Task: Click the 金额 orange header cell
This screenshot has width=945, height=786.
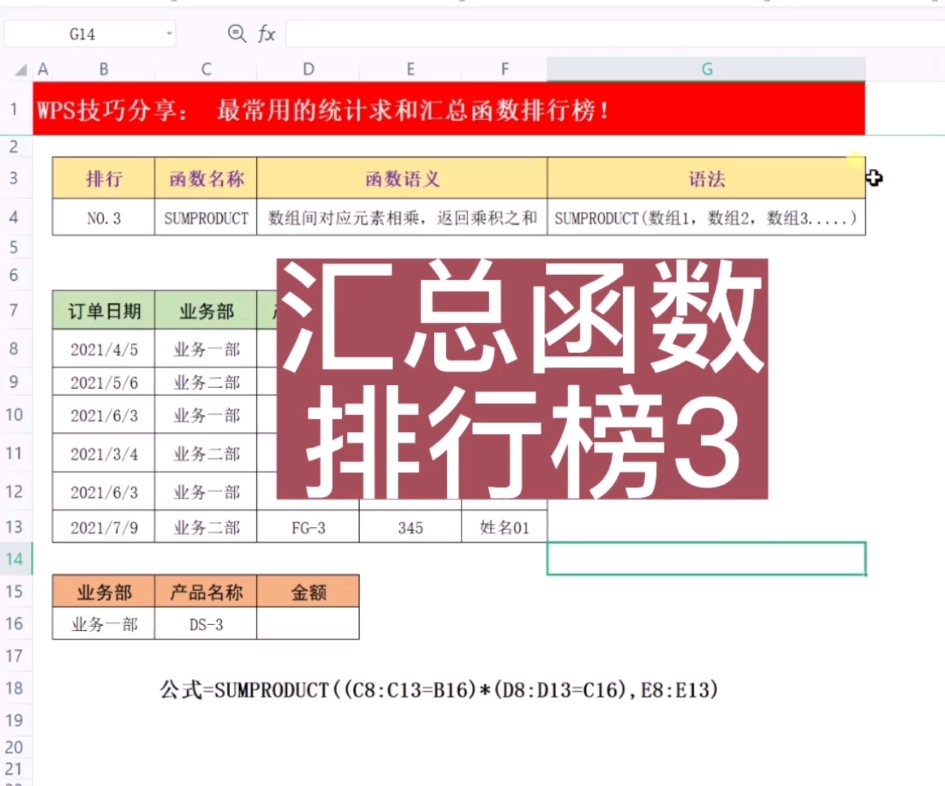Action: coord(307,591)
